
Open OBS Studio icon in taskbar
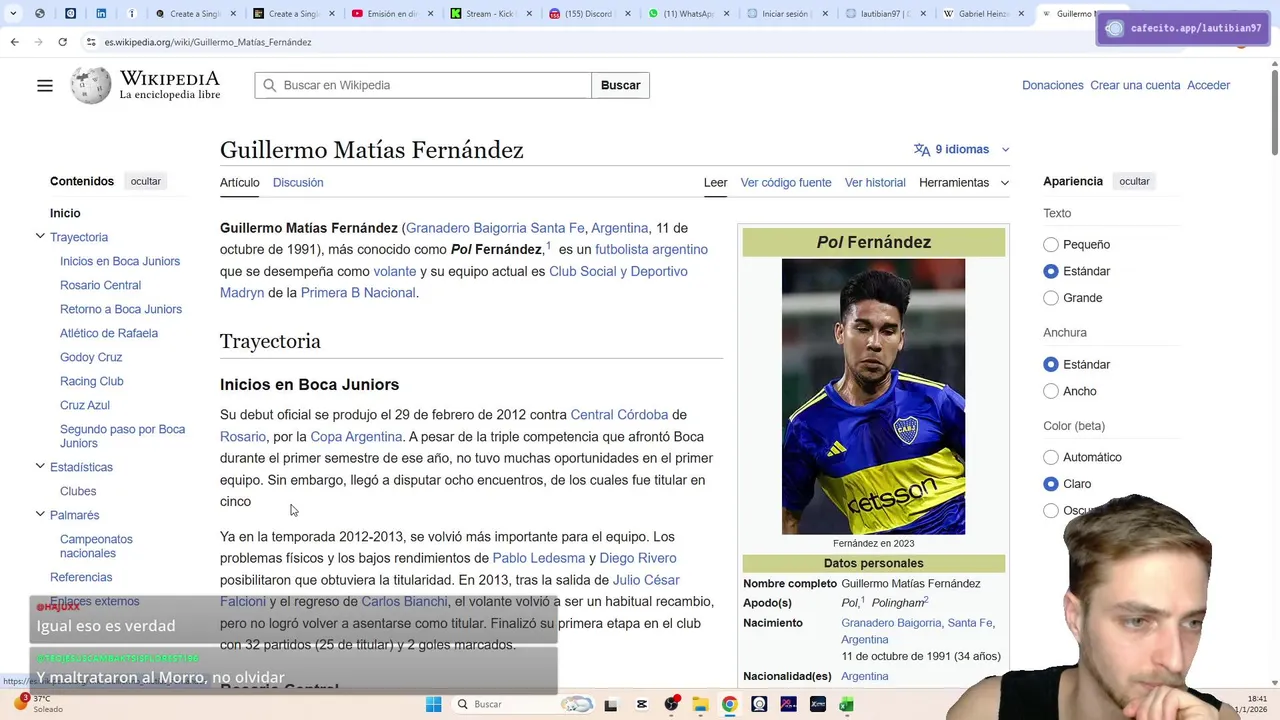pos(671,704)
